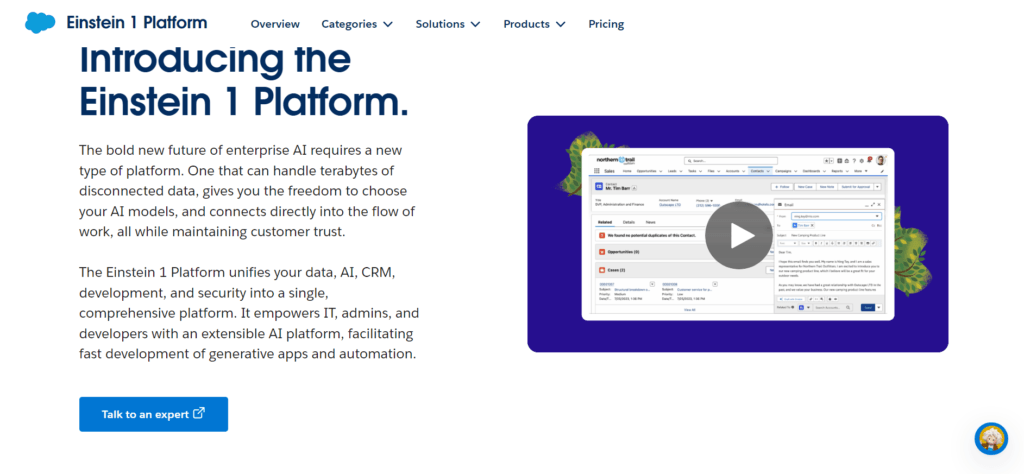Click paragraph starting 'The bold new future'

point(248,191)
